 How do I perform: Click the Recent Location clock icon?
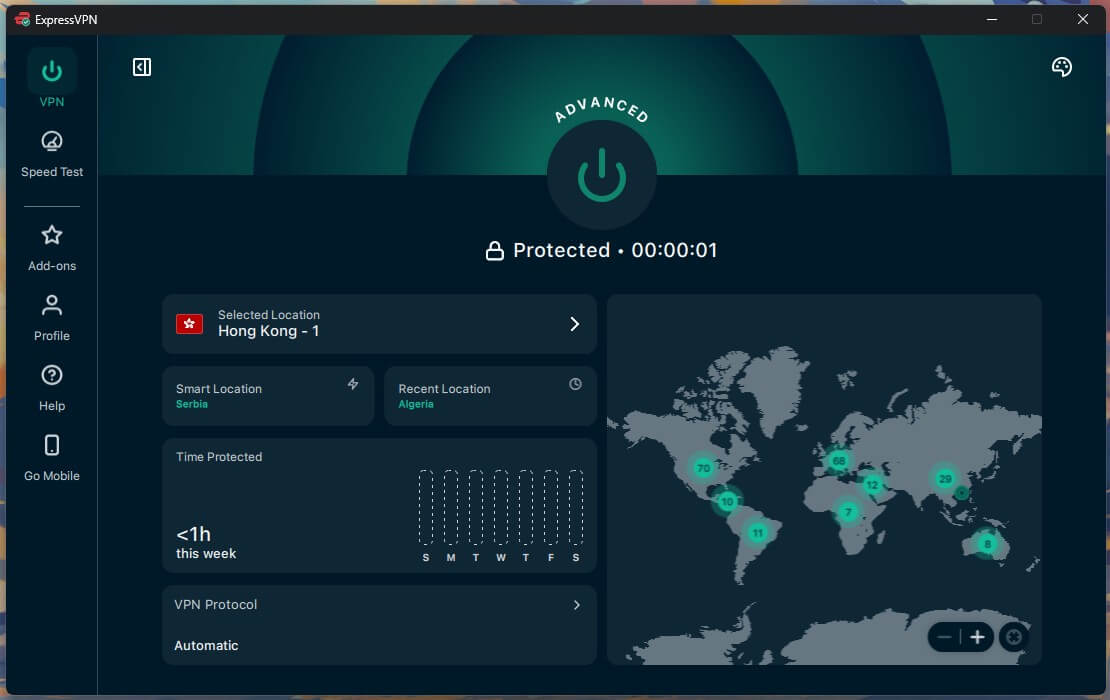pyautogui.click(x=575, y=384)
